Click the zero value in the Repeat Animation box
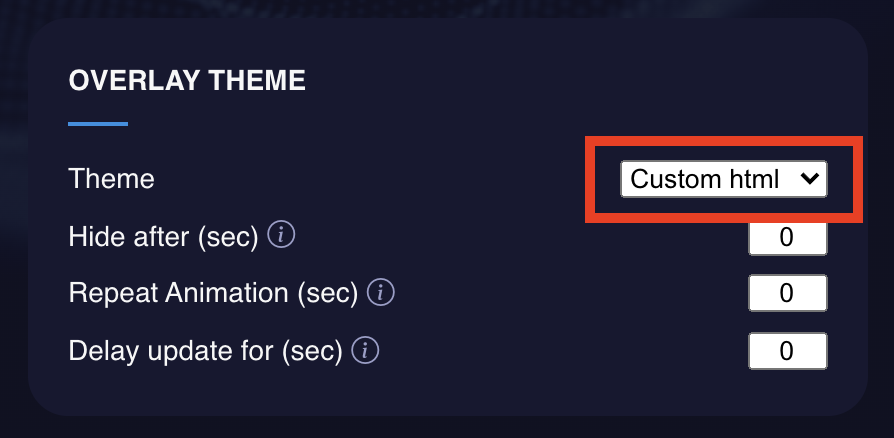This screenshot has height=438, width=894. (786, 293)
